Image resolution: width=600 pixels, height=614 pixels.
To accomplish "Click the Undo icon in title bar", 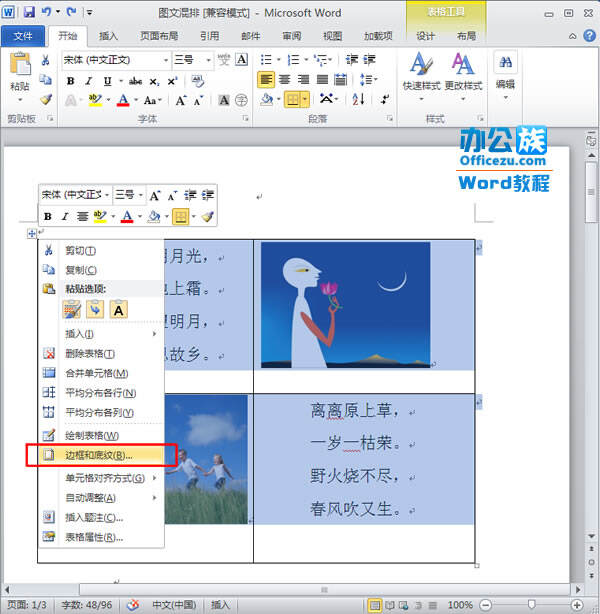I will 47,12.
